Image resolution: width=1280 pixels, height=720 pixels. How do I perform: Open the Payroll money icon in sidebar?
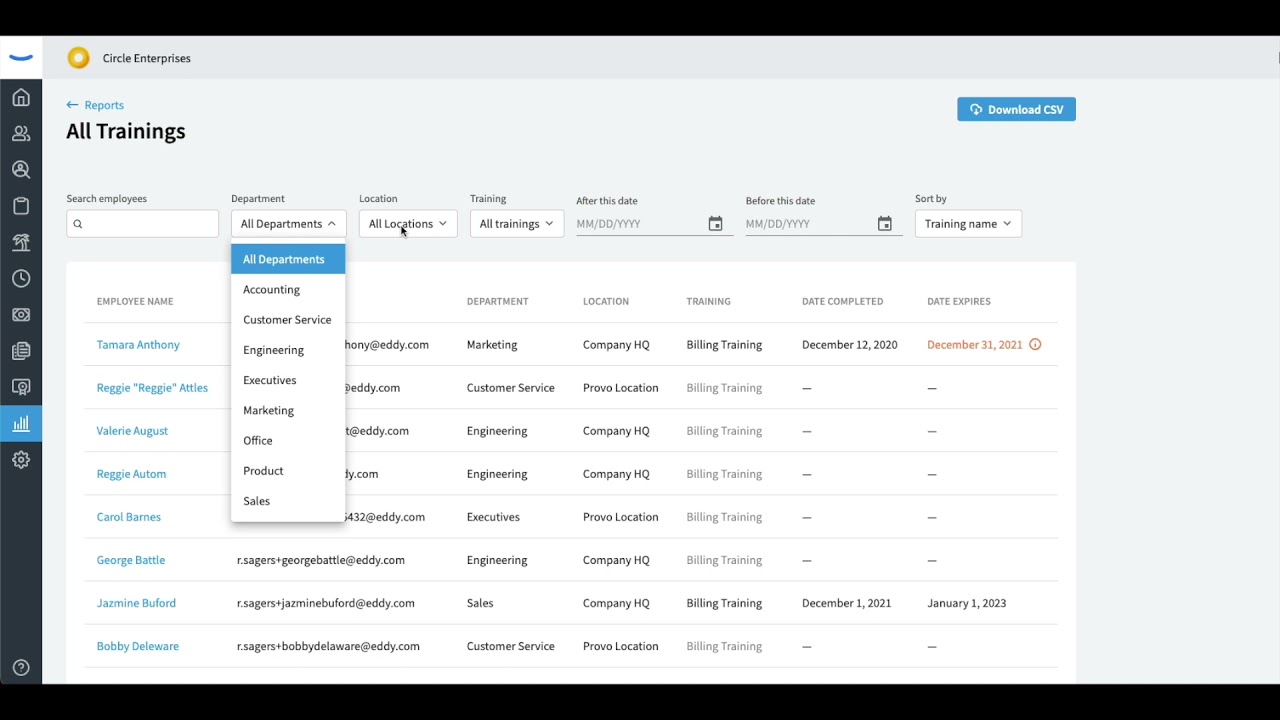tap(21, 315)
